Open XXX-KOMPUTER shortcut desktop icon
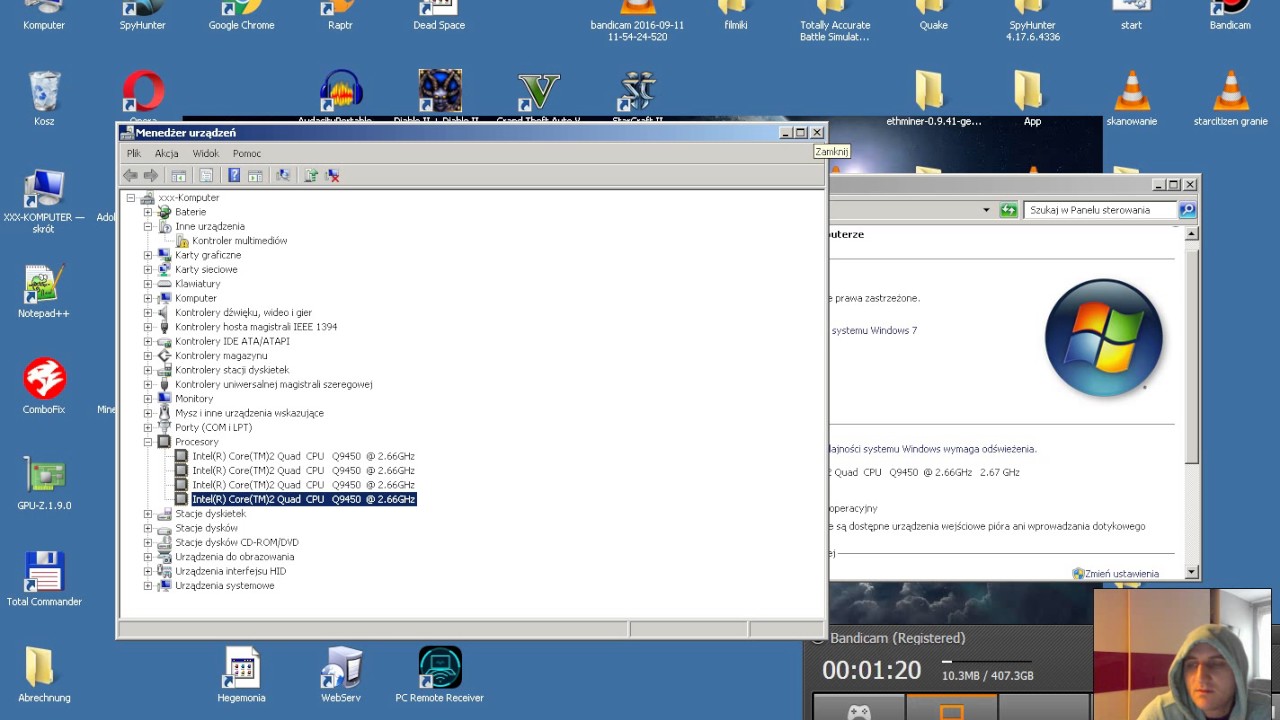 [44, 201]
